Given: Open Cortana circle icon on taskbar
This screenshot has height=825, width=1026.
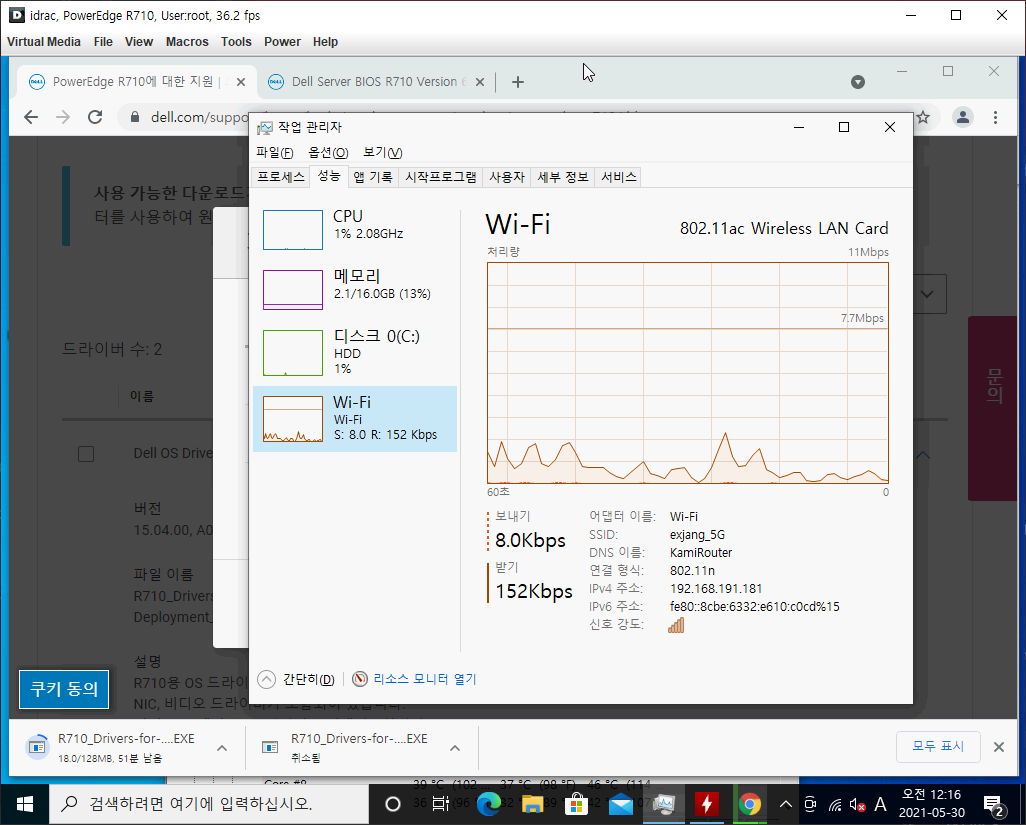Looking at the screenshot, I should point(393,804).
